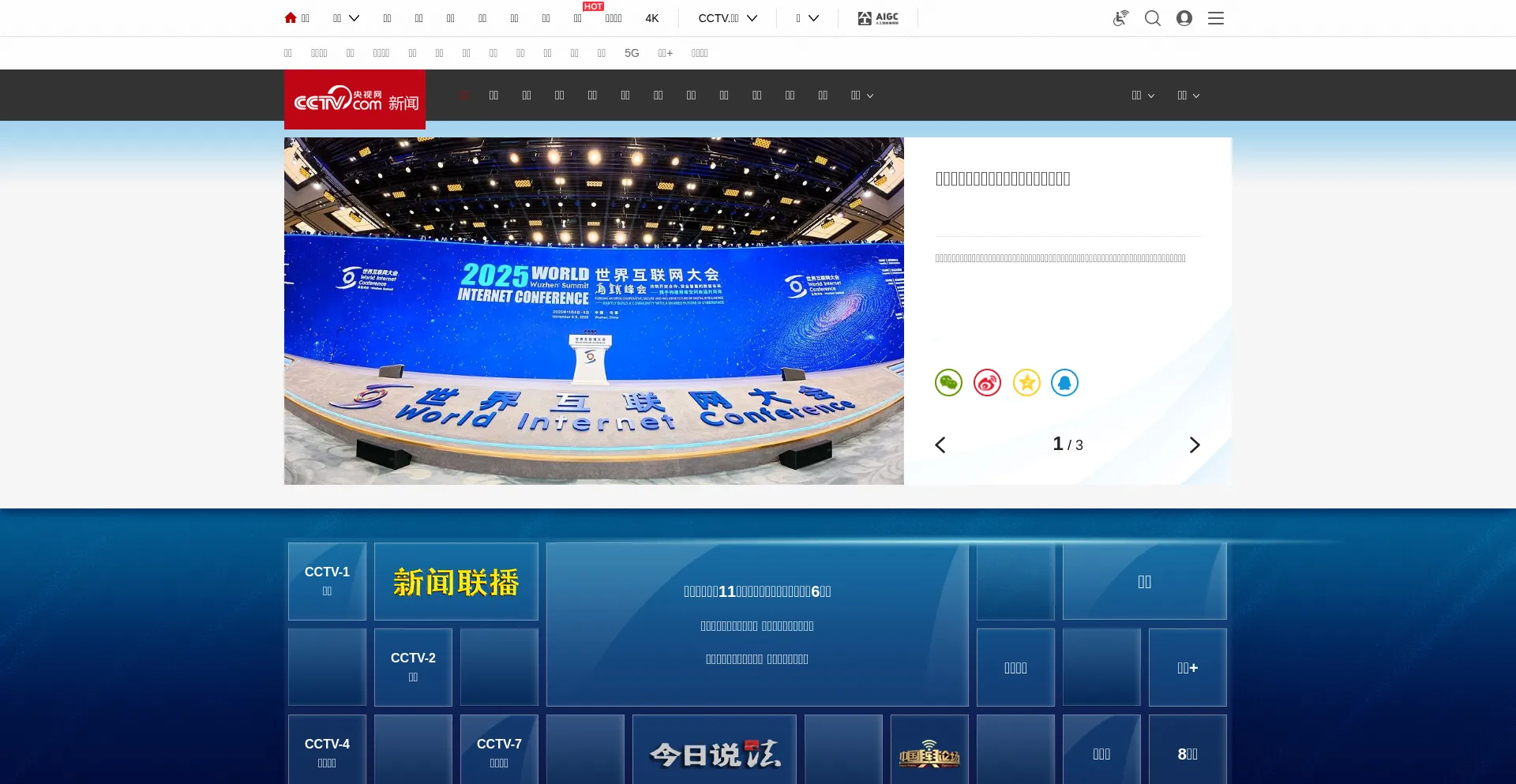Open search with the magnifier icon
Screen dimensions: 1516x784
click(1153, 18)
